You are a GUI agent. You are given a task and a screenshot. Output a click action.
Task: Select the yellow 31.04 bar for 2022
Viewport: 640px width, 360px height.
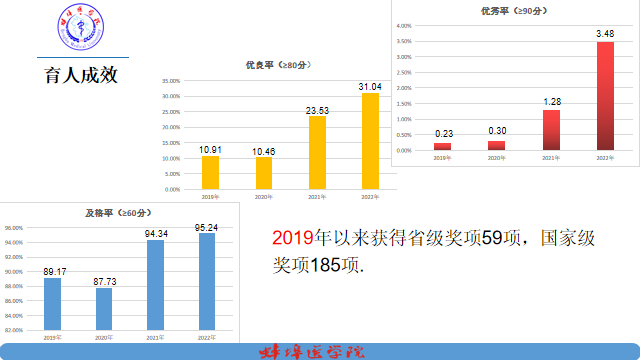pyautogui.click(x=370, y=141)
